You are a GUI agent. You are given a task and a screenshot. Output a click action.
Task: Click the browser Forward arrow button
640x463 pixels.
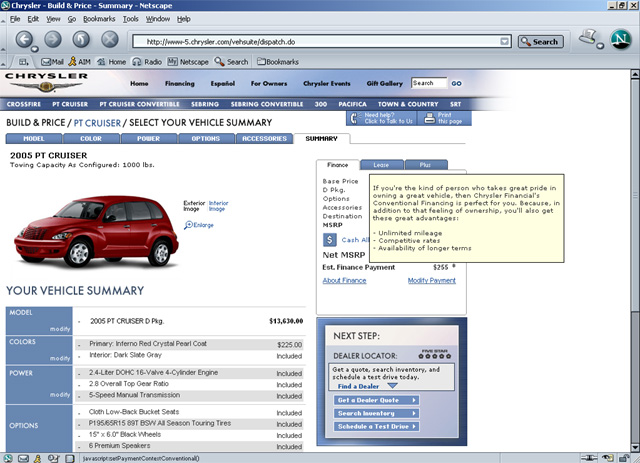[x=53, y=40]
